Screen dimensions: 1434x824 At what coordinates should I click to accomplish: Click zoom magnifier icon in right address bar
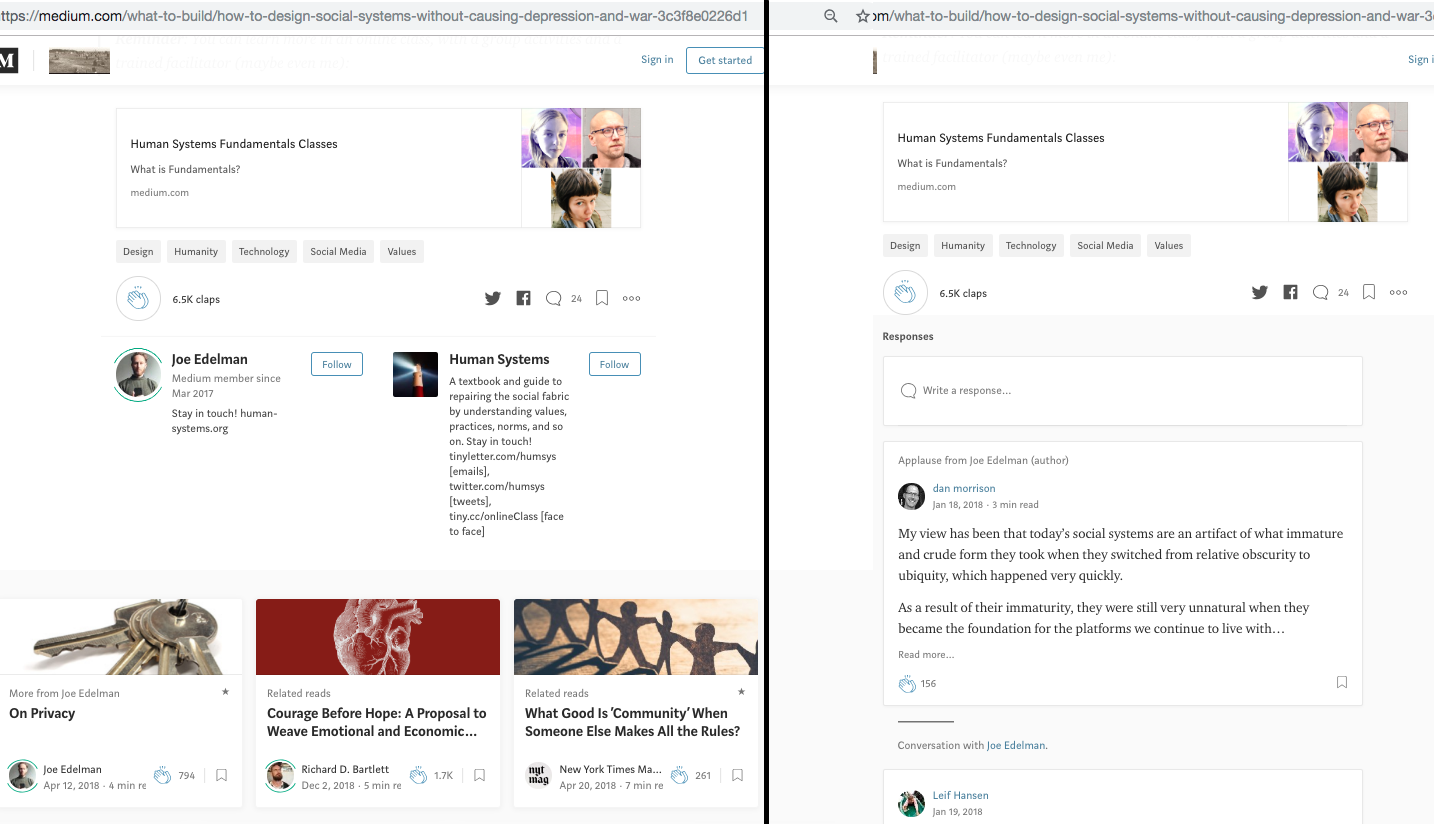831,16
